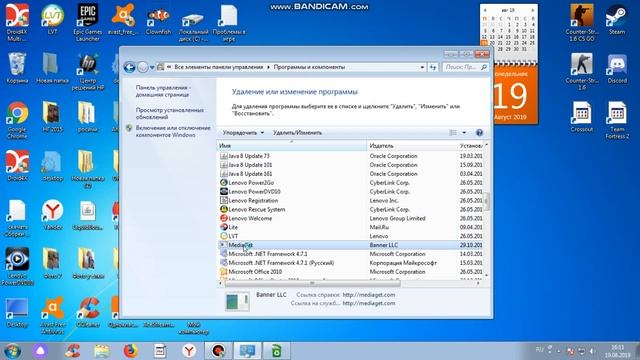Launch Steam from the desktop
This screenshot has width=640, height=360.
[x=617, y=19]
